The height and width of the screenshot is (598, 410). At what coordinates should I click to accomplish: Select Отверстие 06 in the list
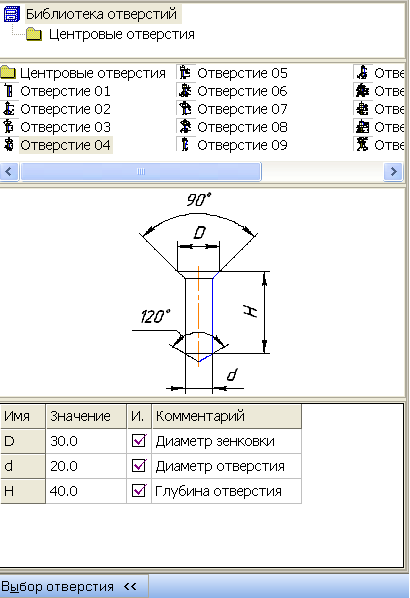242,91
